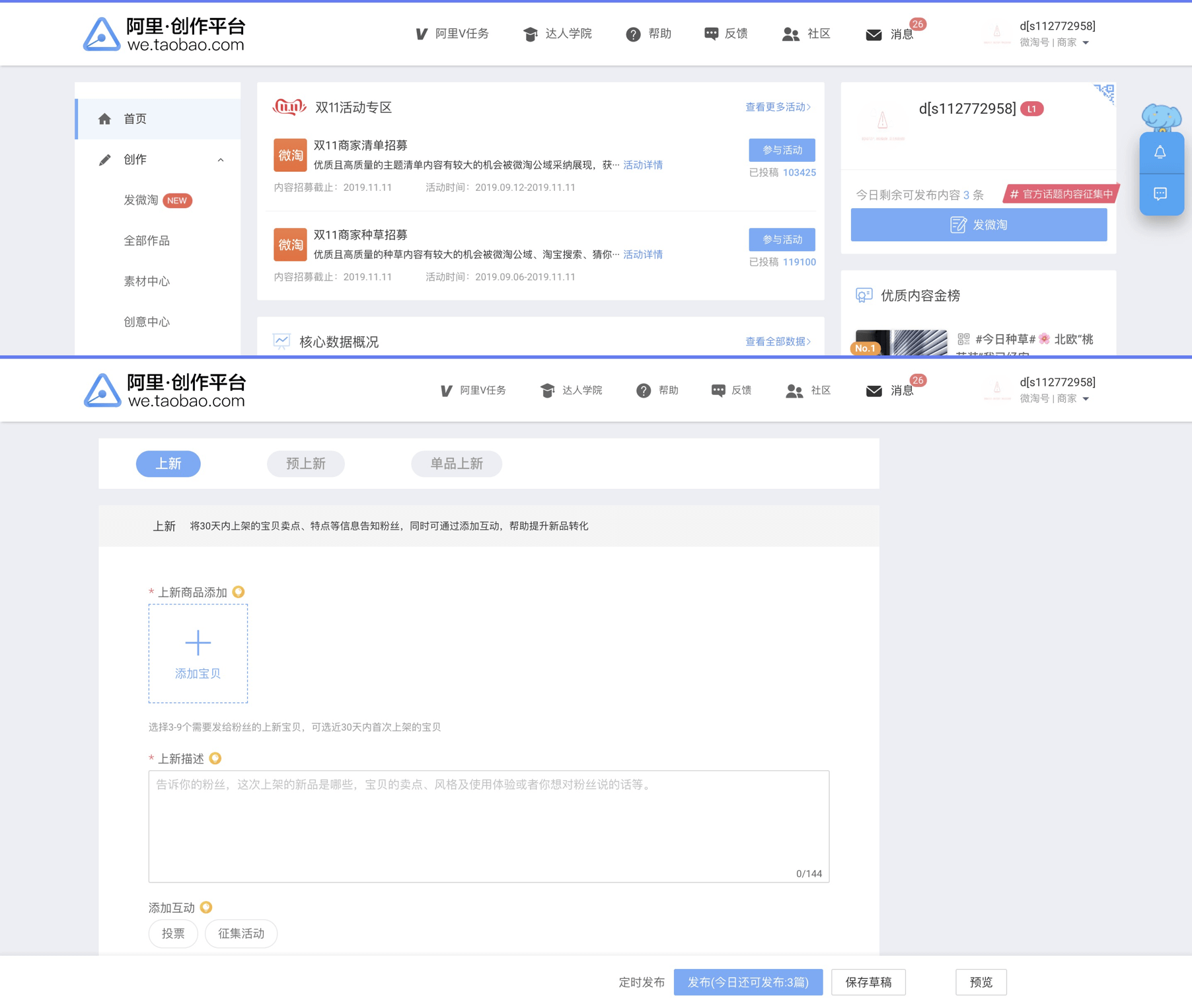The height and width of the screenshot is (1008, 1192).
Task: Click the 添加宝贝 plus box
Action: pyautogui.click(x=198, y=653)
